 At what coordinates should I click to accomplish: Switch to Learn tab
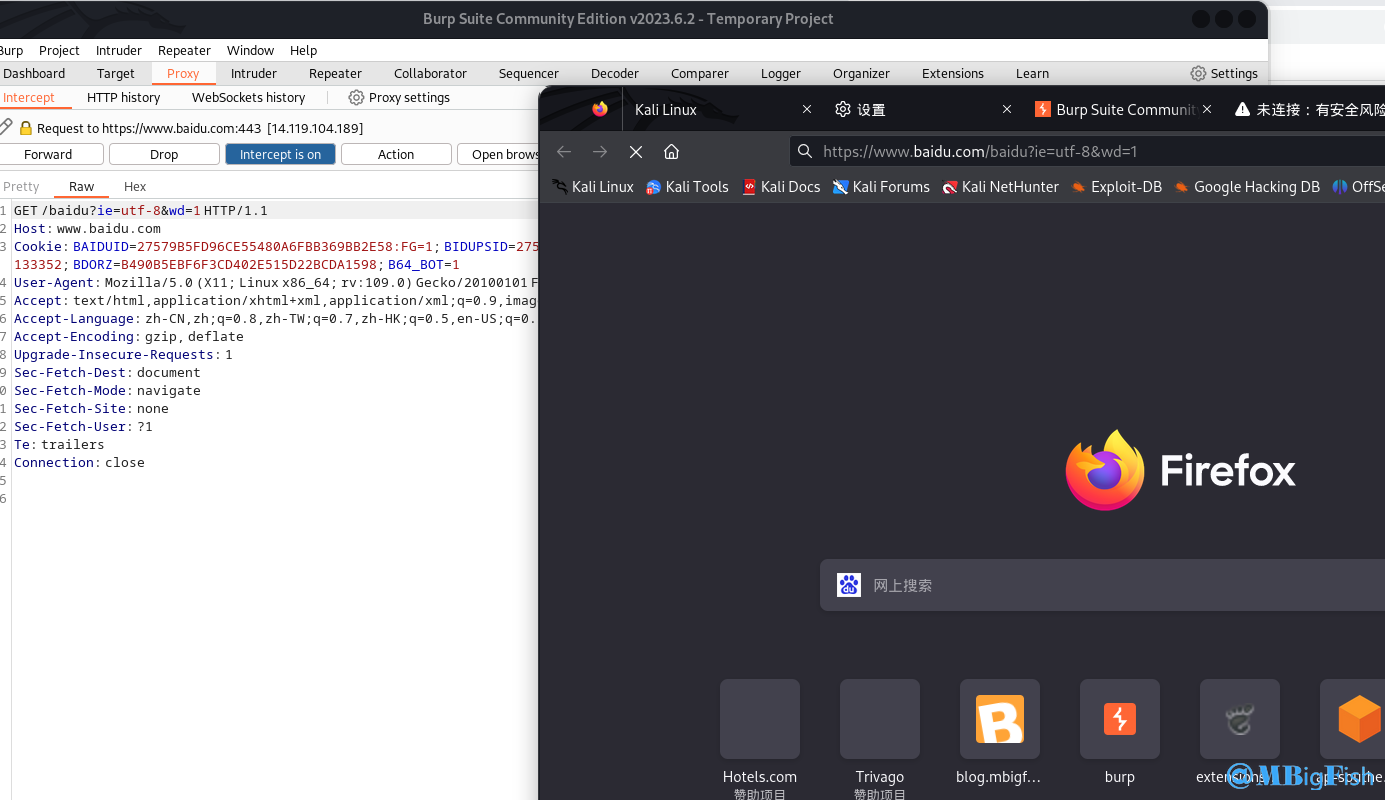coord(1032,73)
